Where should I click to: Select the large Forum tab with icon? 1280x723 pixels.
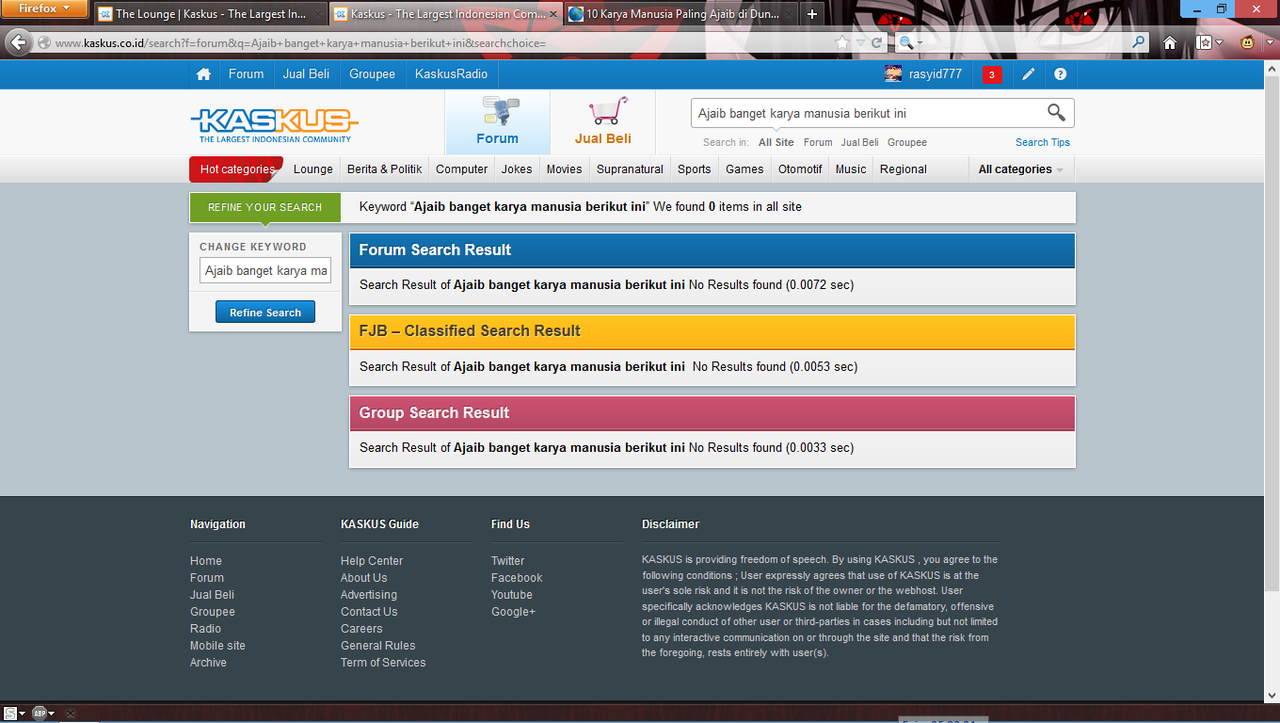497,123
